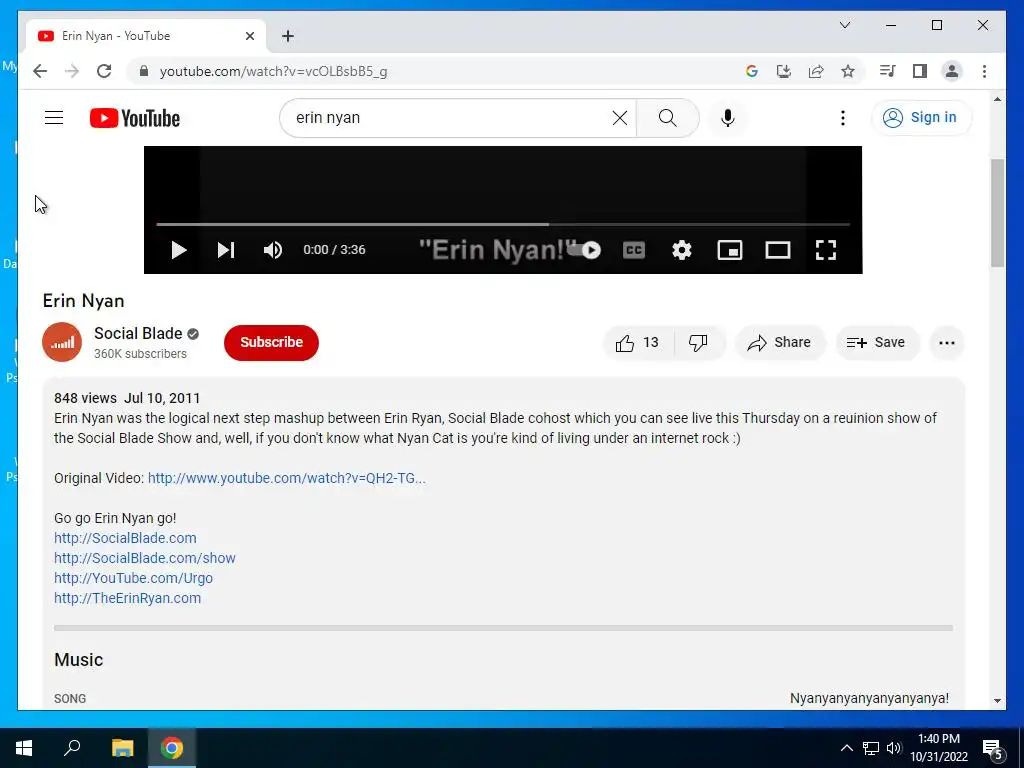The height and width of the screenshot is (768, 1024).
Task: Open the system volume tray icon
Action: tap(894, 748)
